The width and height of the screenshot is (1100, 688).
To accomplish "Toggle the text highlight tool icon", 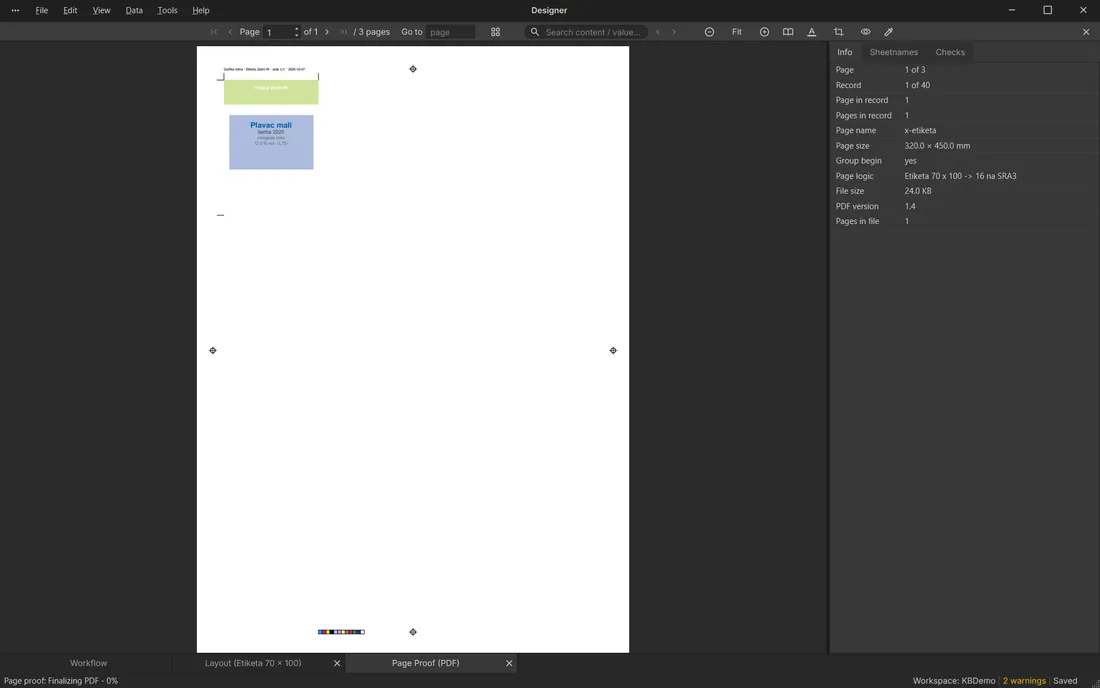I will tap(812, 32).
